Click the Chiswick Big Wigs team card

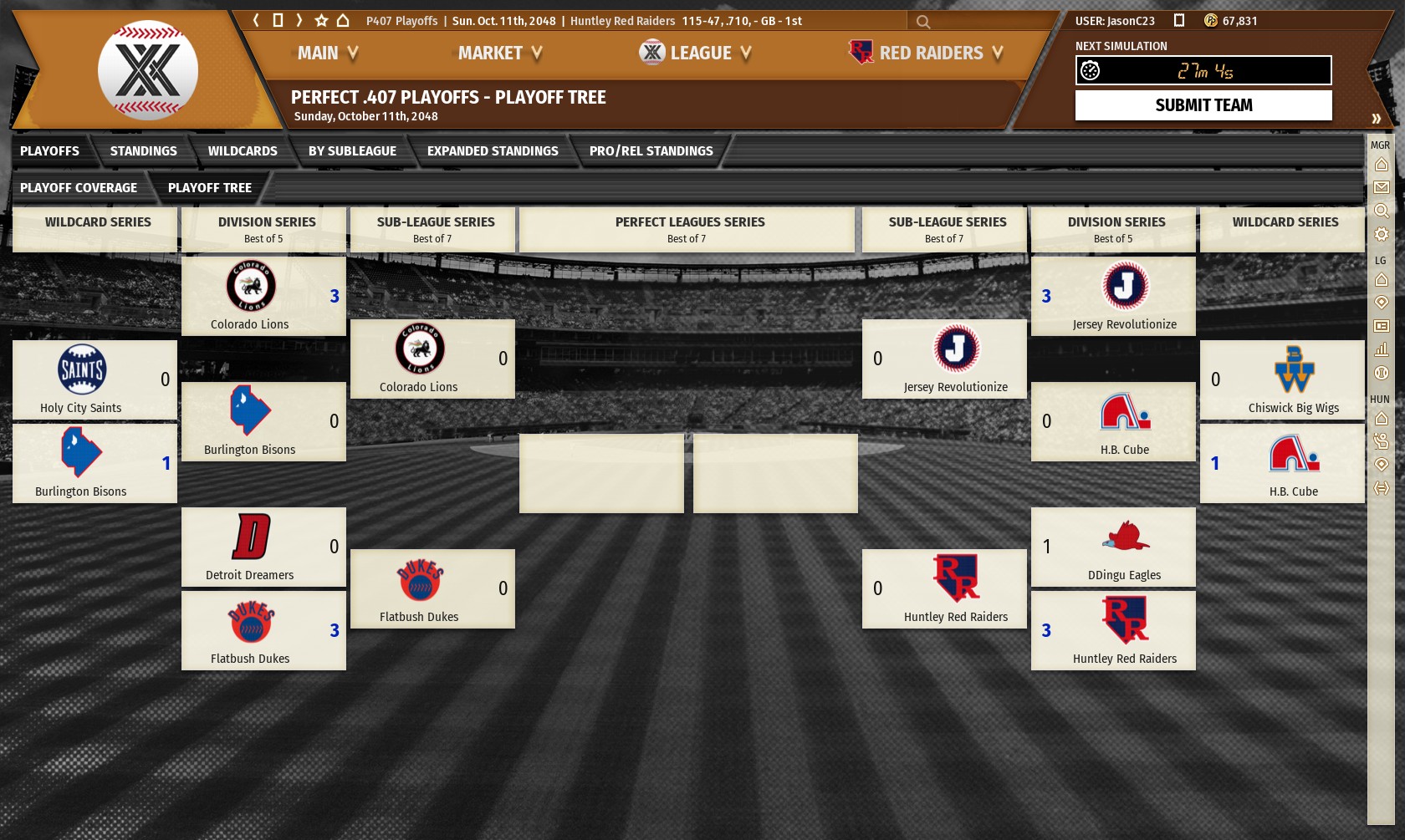tap(1282, 379)
